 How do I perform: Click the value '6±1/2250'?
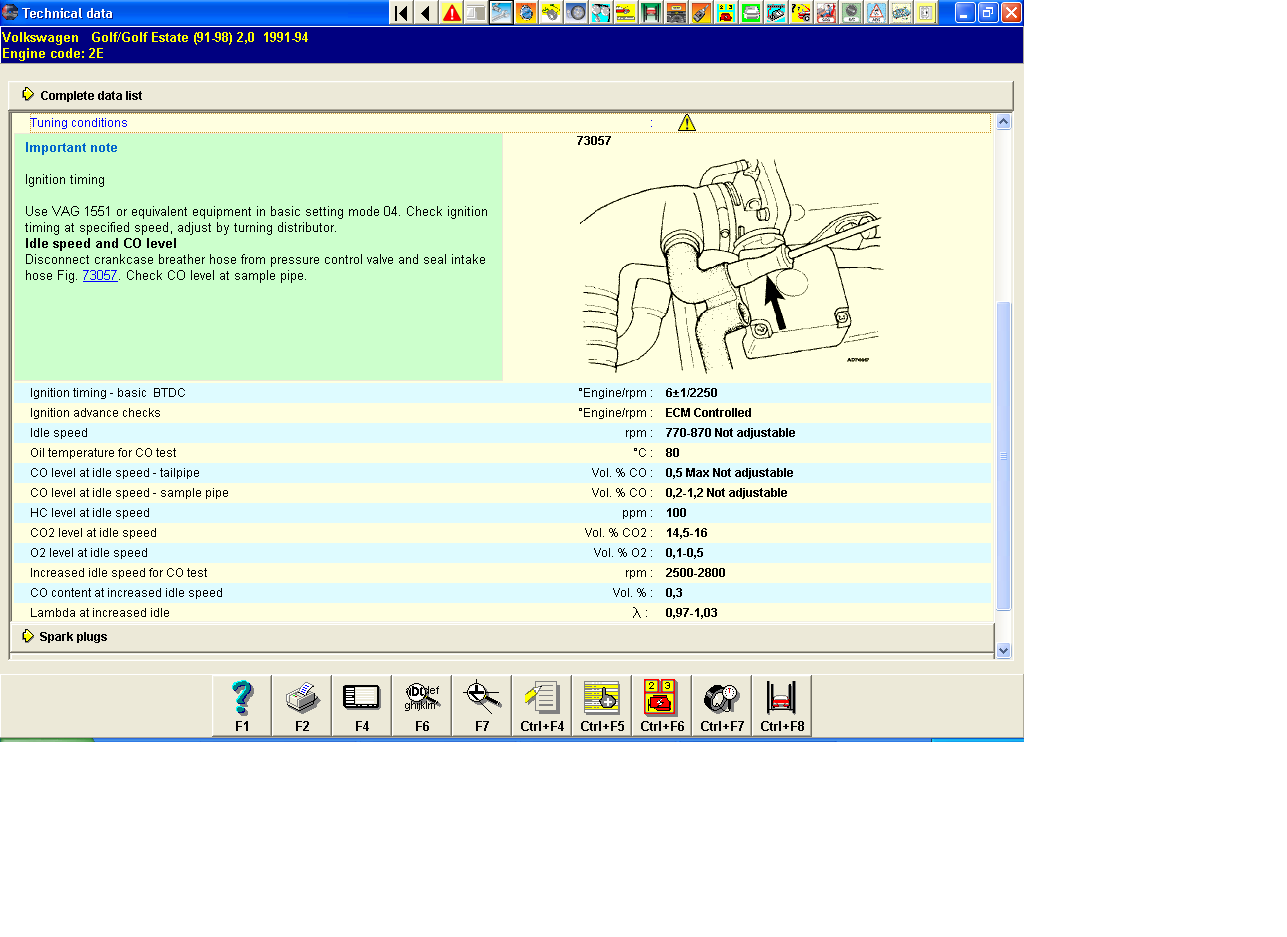click(691, 393)
